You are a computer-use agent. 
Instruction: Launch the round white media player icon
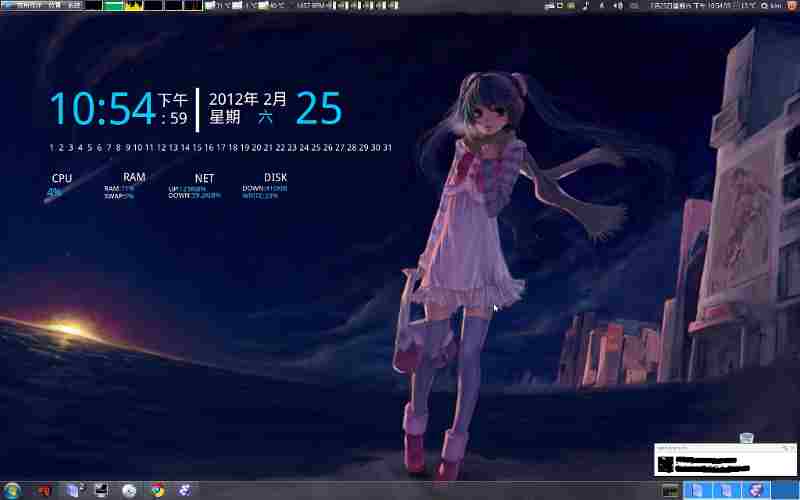click(x=129, y=491)
